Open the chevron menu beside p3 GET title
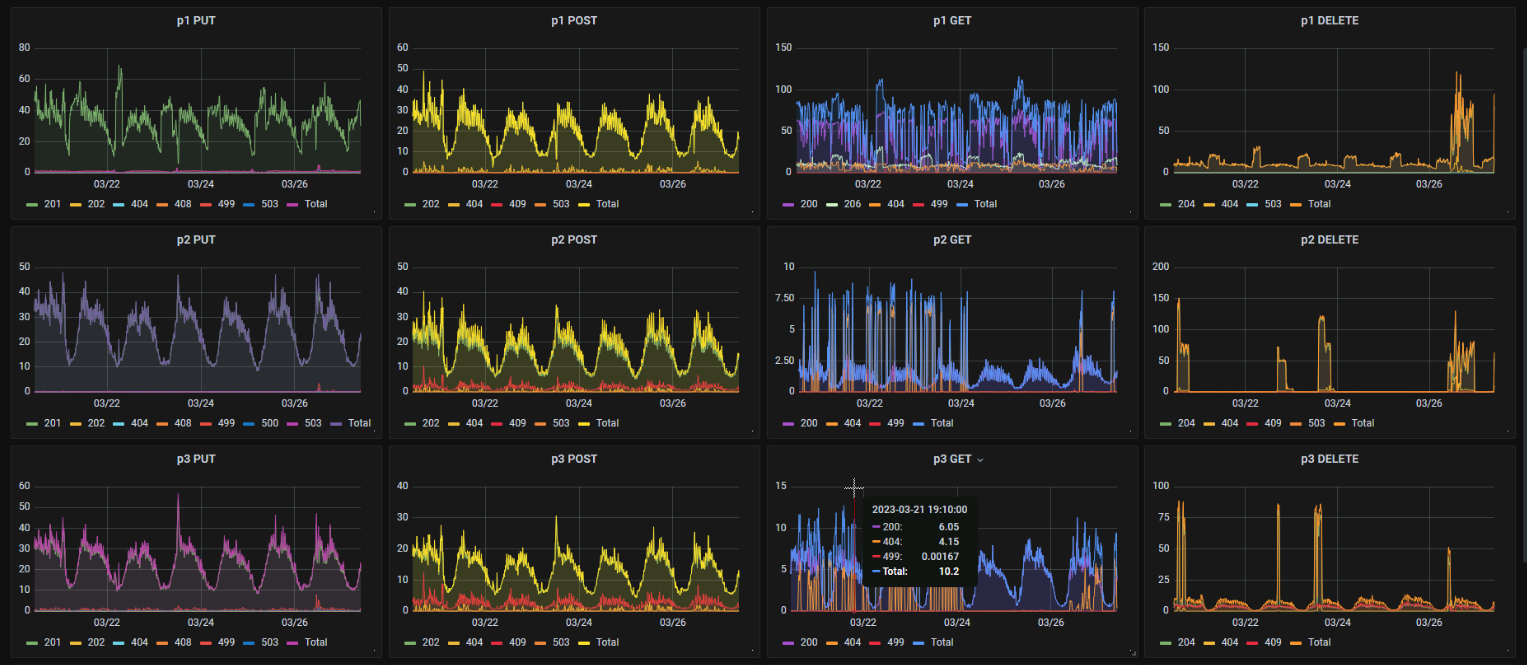 (x=980, y=460)
